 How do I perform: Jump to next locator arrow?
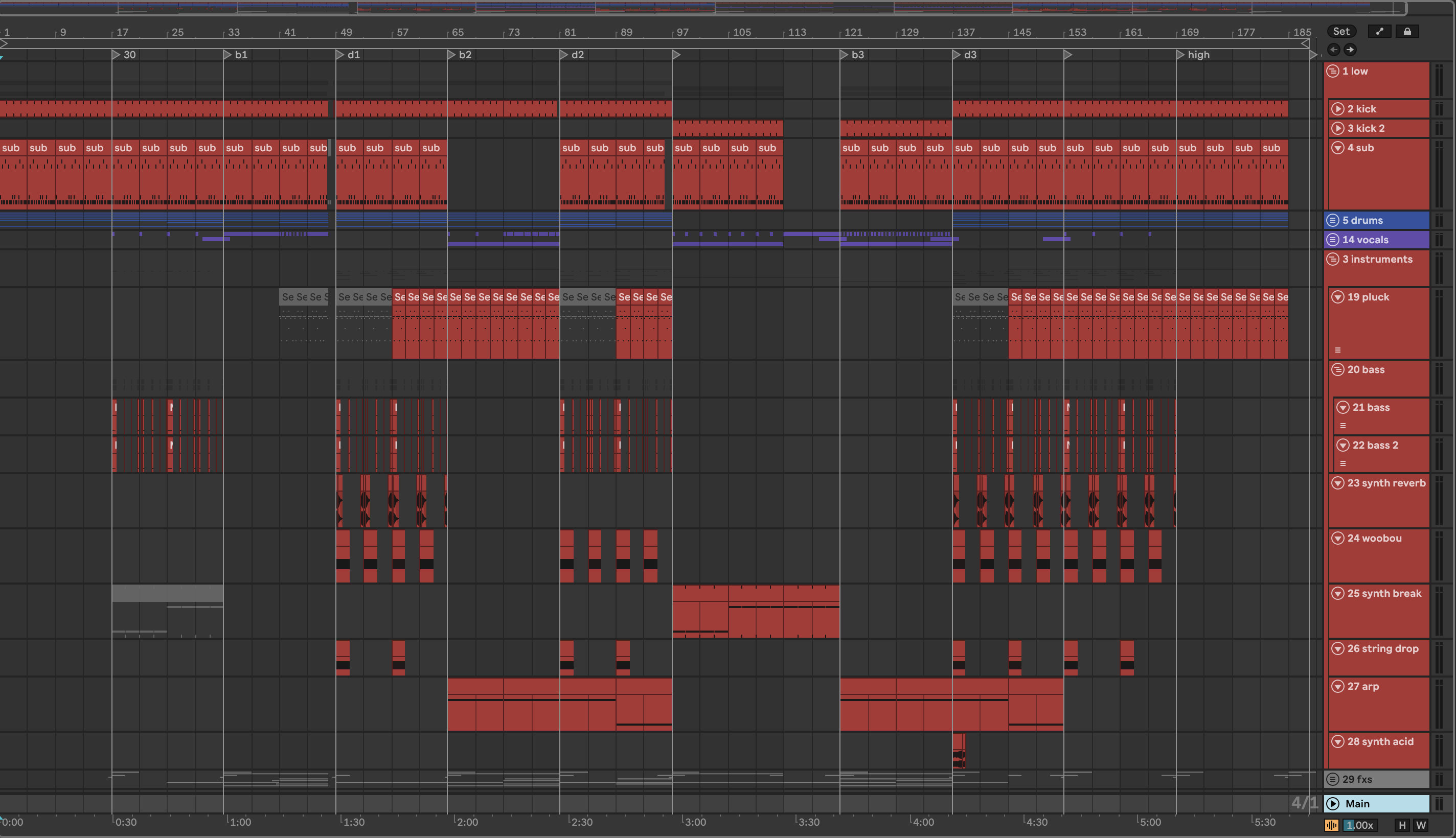click(1350, 50)
